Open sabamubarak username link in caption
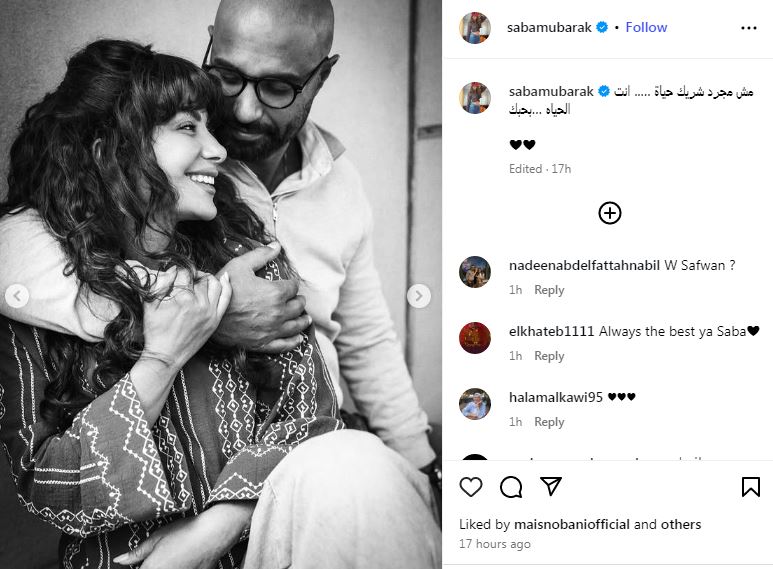 pyautogui.click(x=552, y=91)
